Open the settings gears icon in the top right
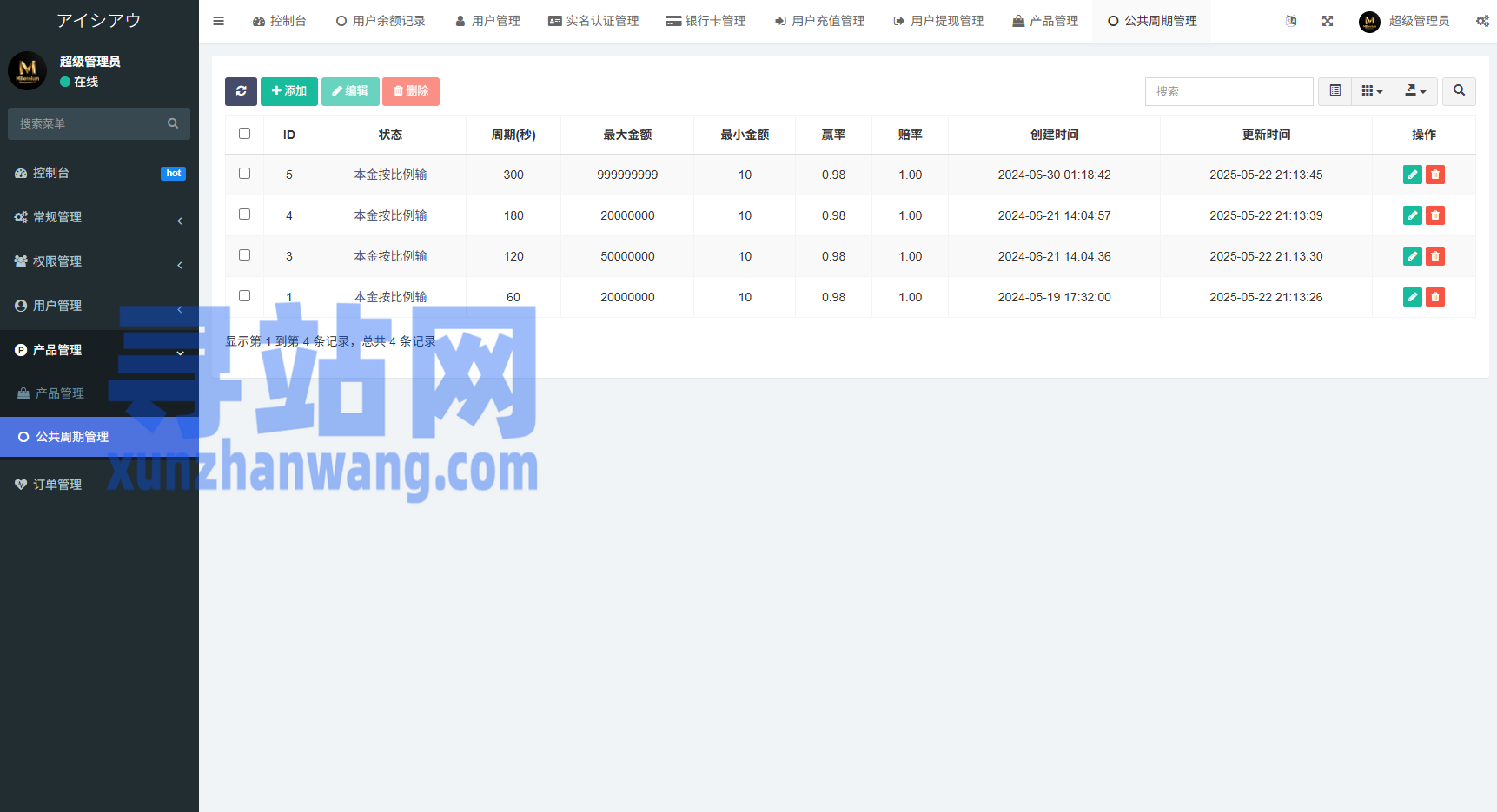 [1482, 21]
